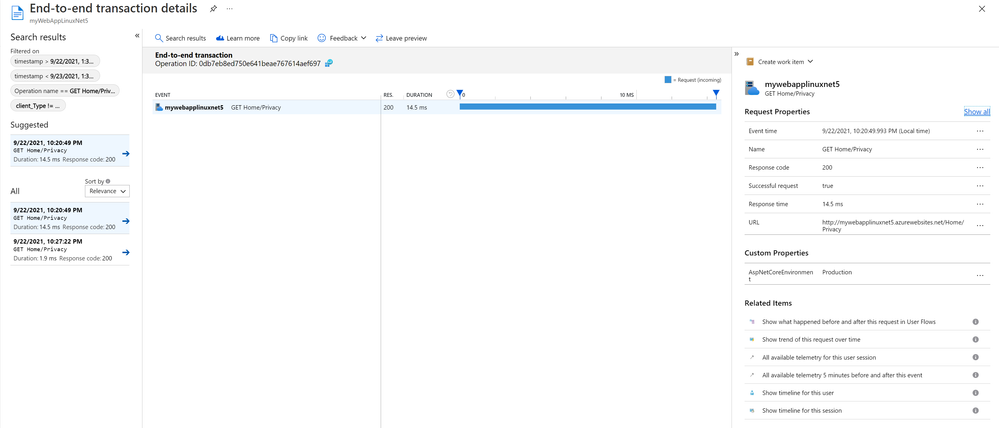Image resolution: width=999 pixels, height=428 pixels.
Task: Click info icon for timeline for this user
Action: (975, 393)
